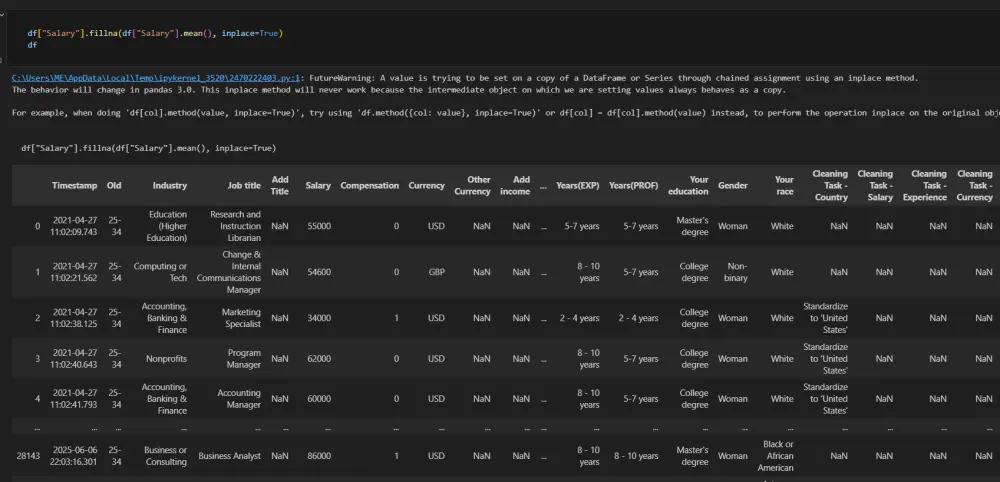Screen dimensions: 1000x482
Task: Select the Other Currency column header
Action: (473, 186)
